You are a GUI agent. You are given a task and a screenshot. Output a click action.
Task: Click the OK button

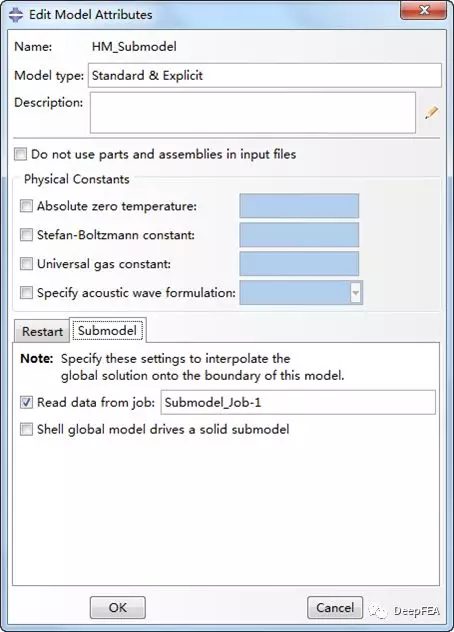(118, 607)
